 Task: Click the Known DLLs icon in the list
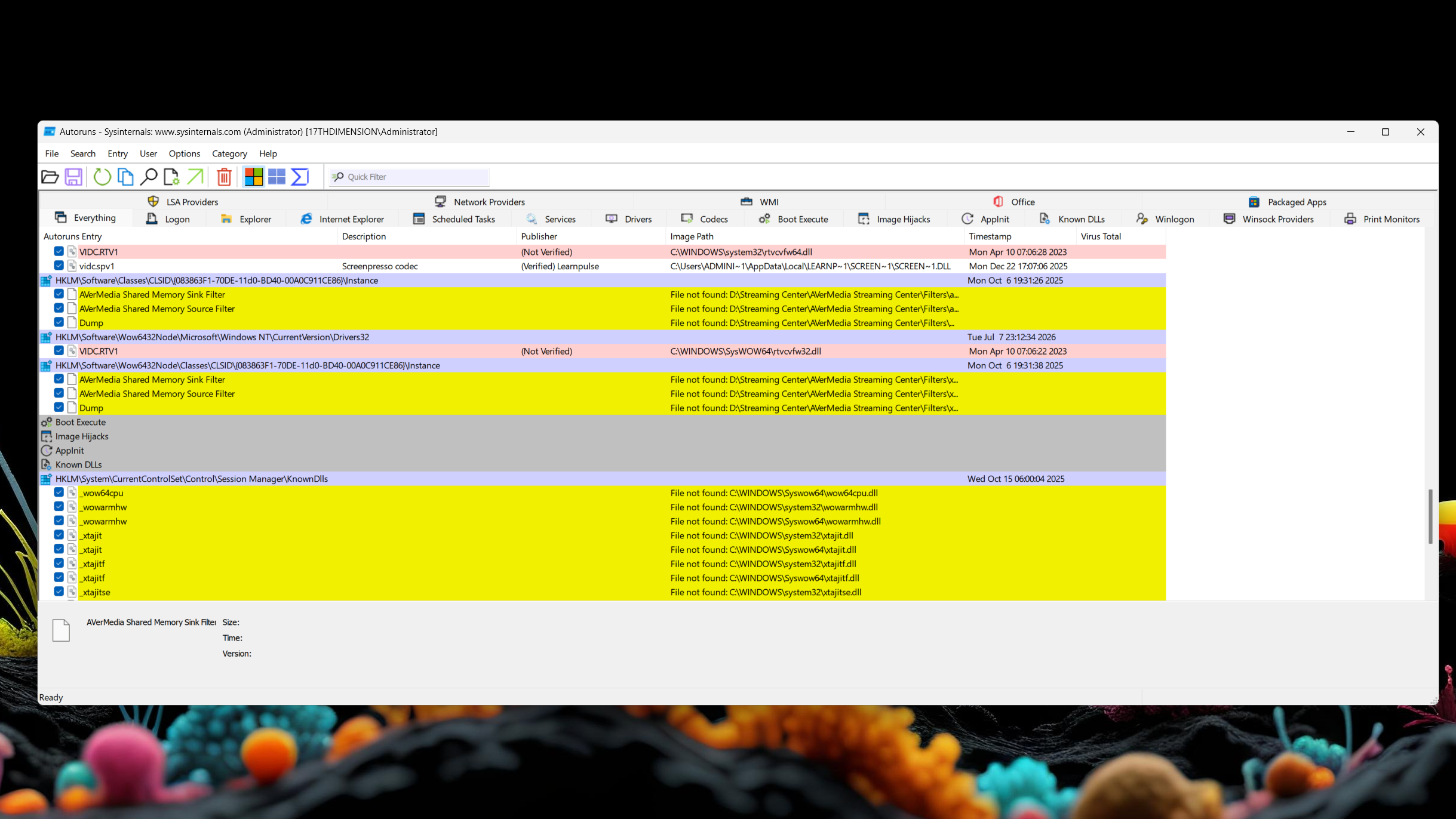point(47,464)
